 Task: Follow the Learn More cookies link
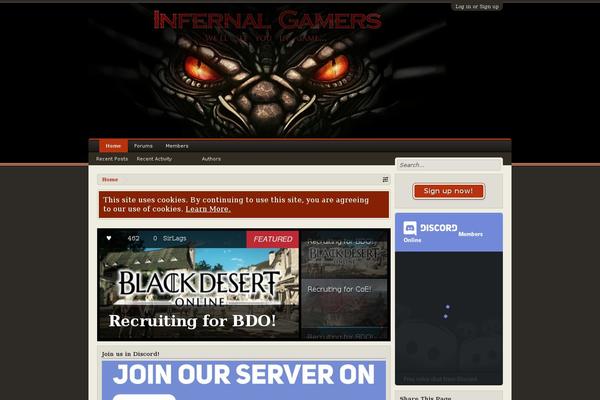point(208,209)
